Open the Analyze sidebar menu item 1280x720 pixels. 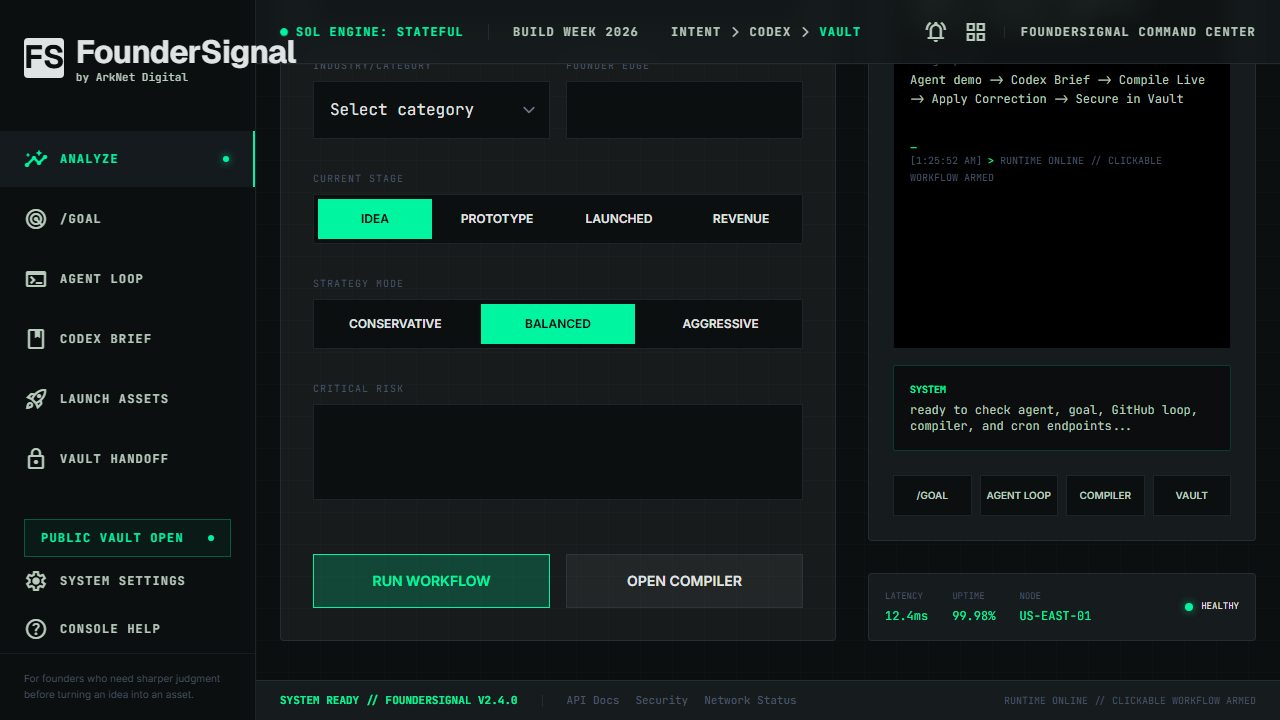(x=127, y=159)
